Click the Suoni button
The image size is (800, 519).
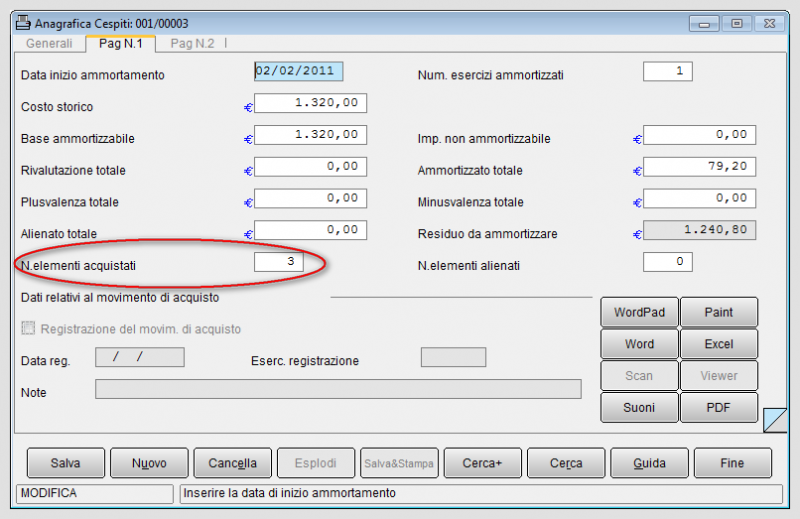point(639,407)
